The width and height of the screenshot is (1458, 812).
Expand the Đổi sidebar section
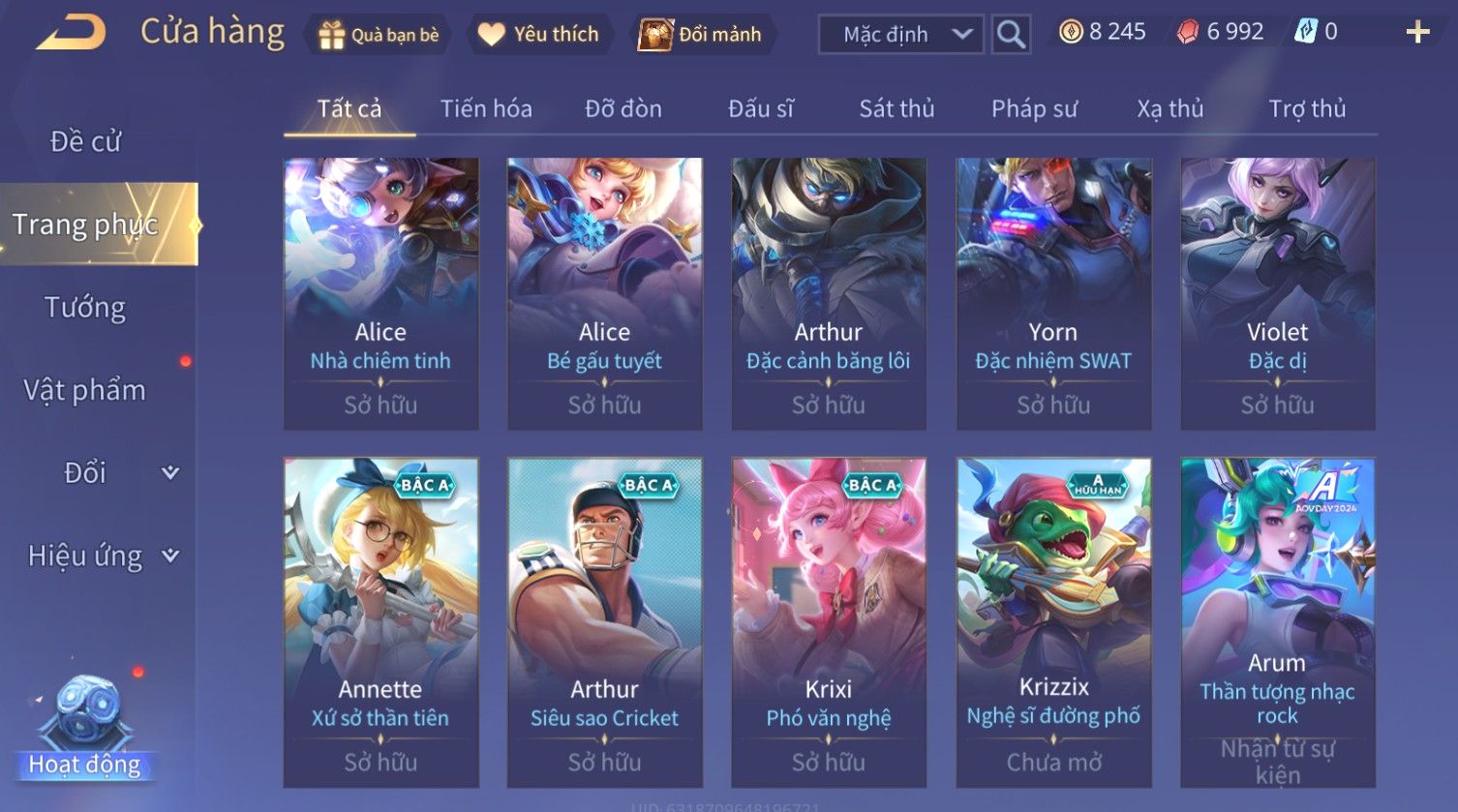tap(170, 472)
